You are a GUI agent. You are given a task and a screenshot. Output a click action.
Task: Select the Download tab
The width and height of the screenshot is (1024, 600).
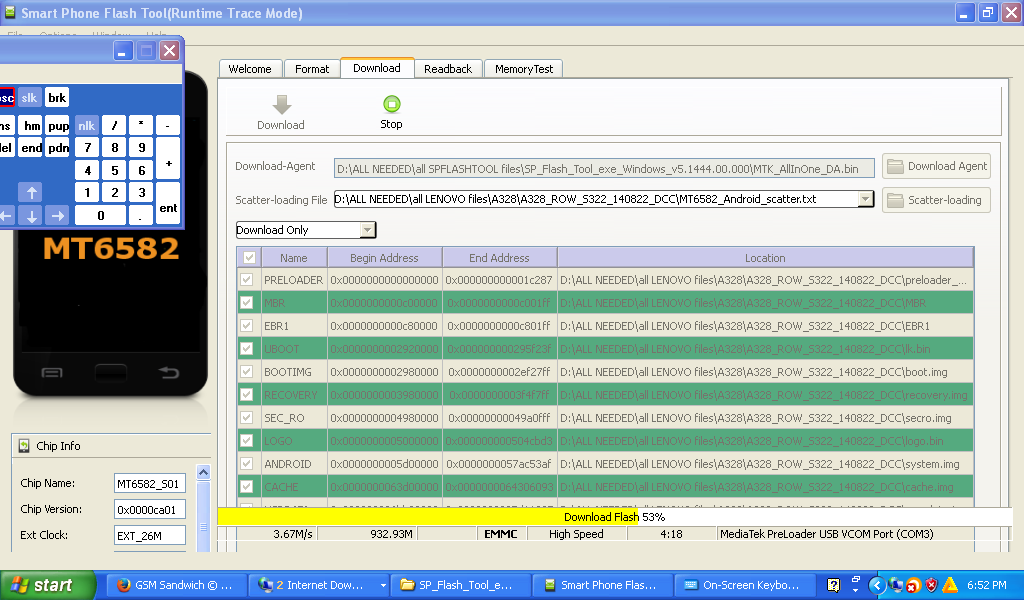[377, 68]
